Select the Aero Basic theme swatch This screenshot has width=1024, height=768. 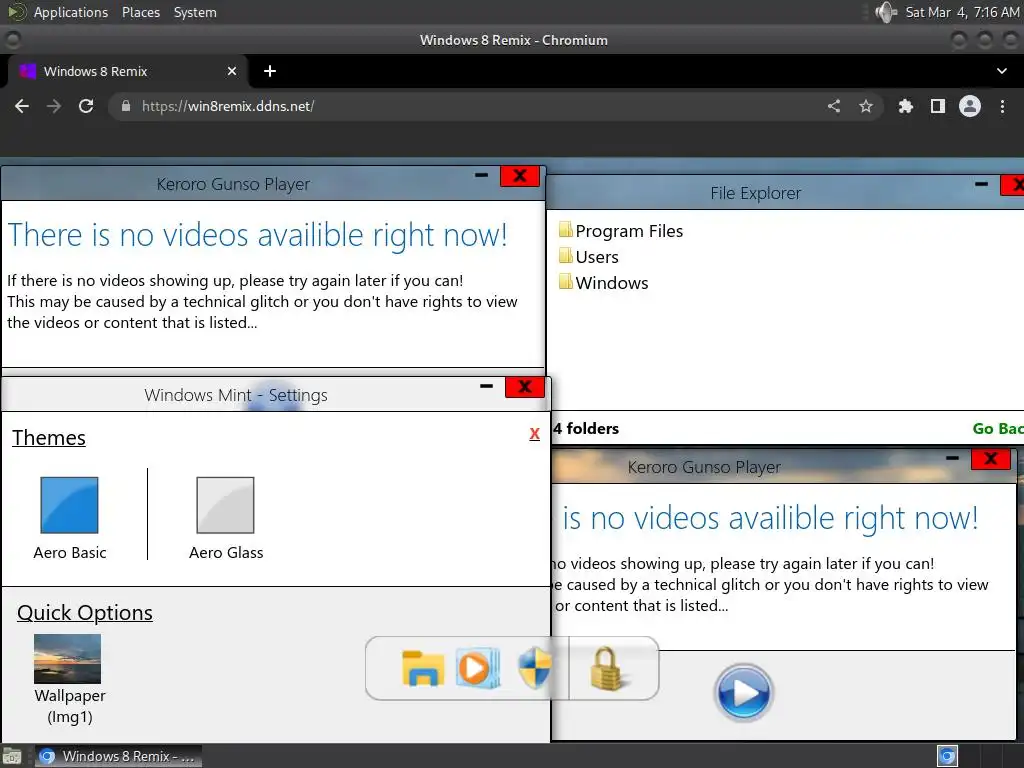coord(69,505)
